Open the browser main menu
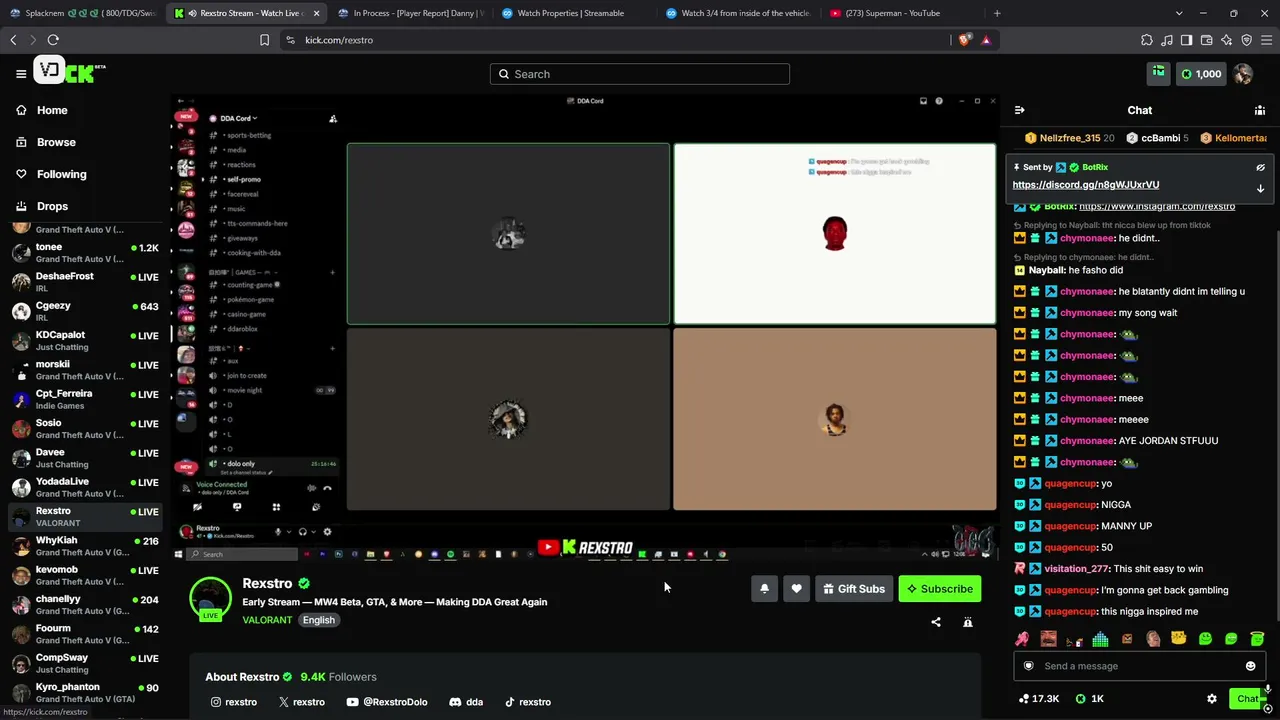Screen dimensions: 1280x720 pyautogui.click(x=1266, y=40)
